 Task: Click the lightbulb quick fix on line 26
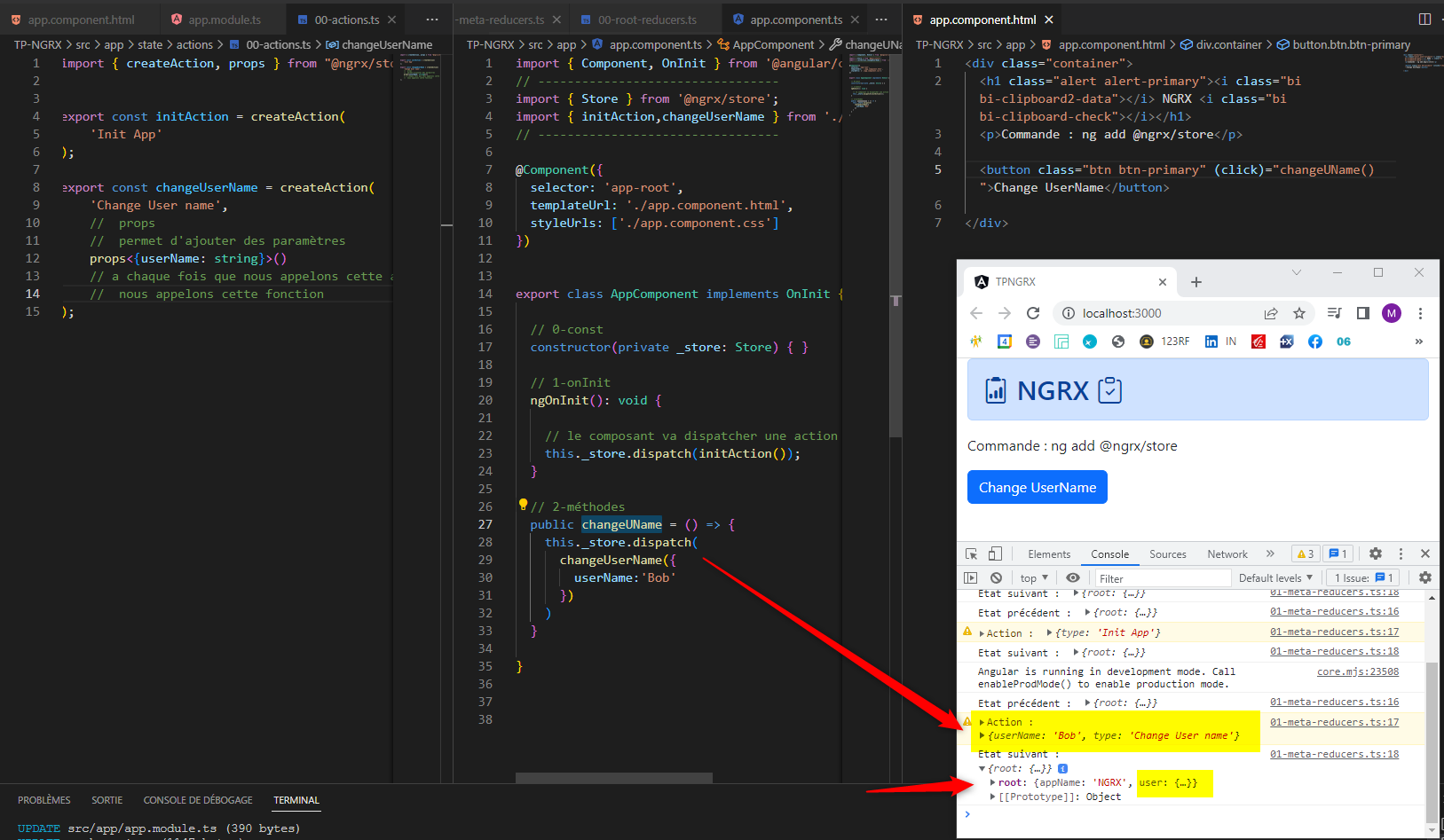click(523, 505)
